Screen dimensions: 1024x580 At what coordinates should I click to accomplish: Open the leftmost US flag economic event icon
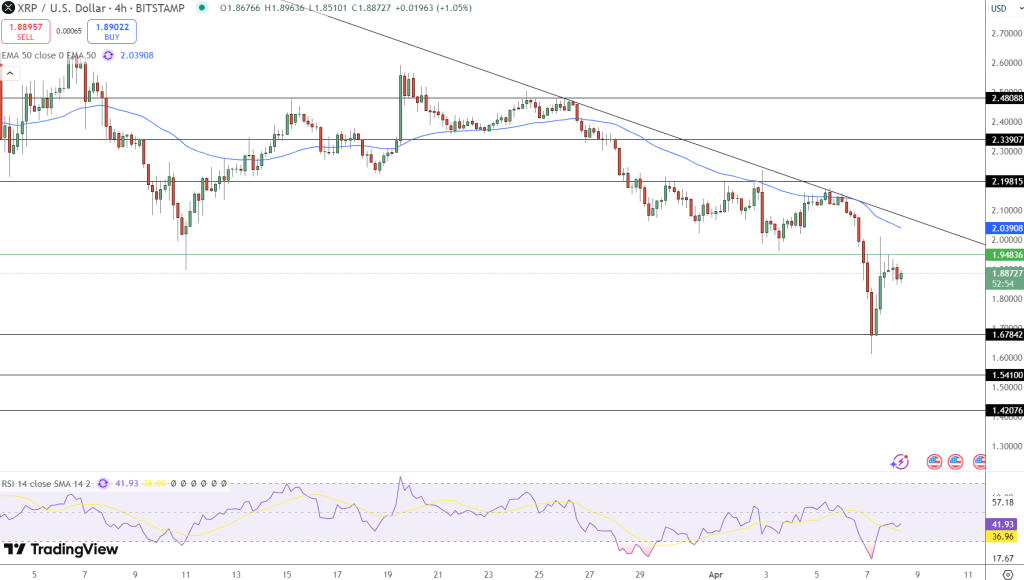935,462
